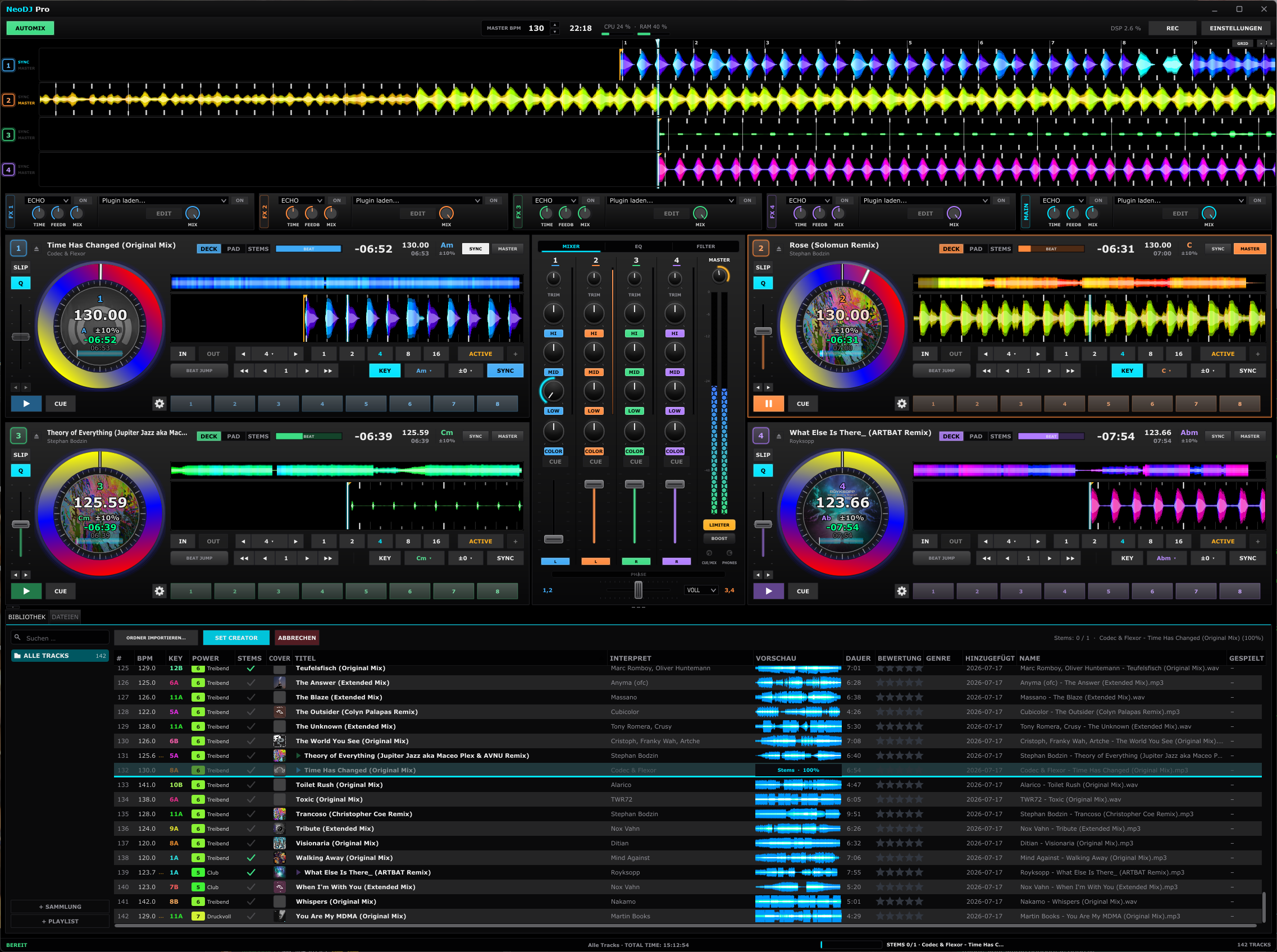The height and width of the screenshot is (952, 1277).
Task: Halve loop size arrow on deck 1
Action: click(x=243, y=354)
